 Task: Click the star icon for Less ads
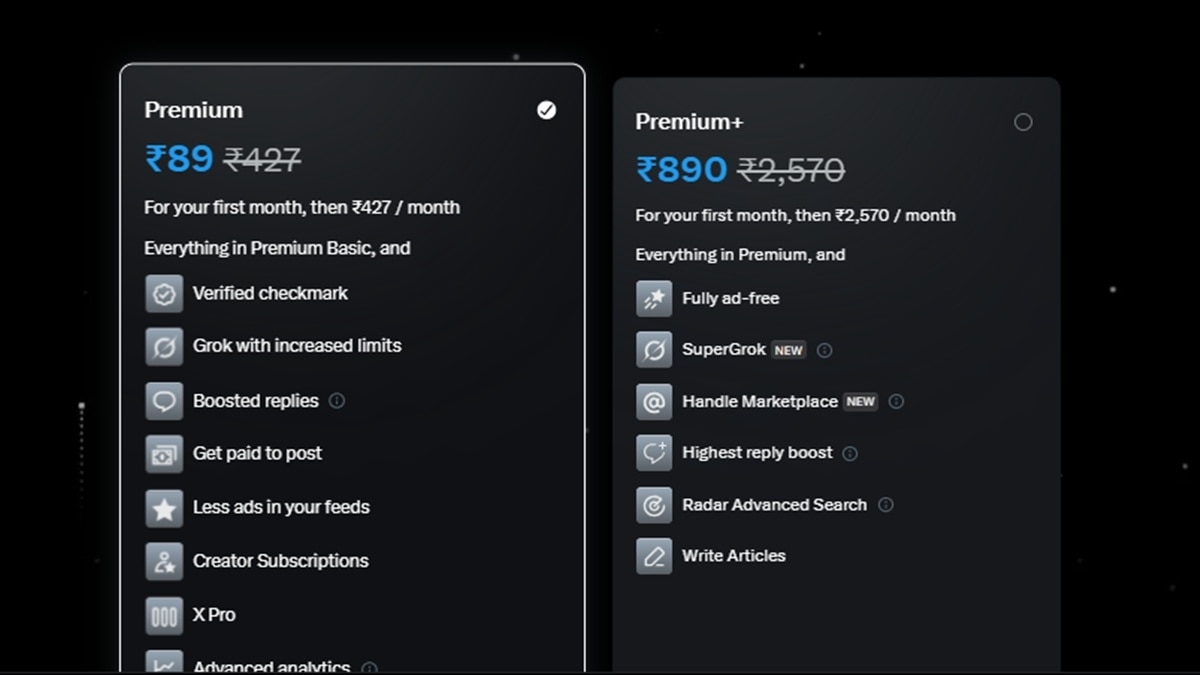[x=164, y=508]
